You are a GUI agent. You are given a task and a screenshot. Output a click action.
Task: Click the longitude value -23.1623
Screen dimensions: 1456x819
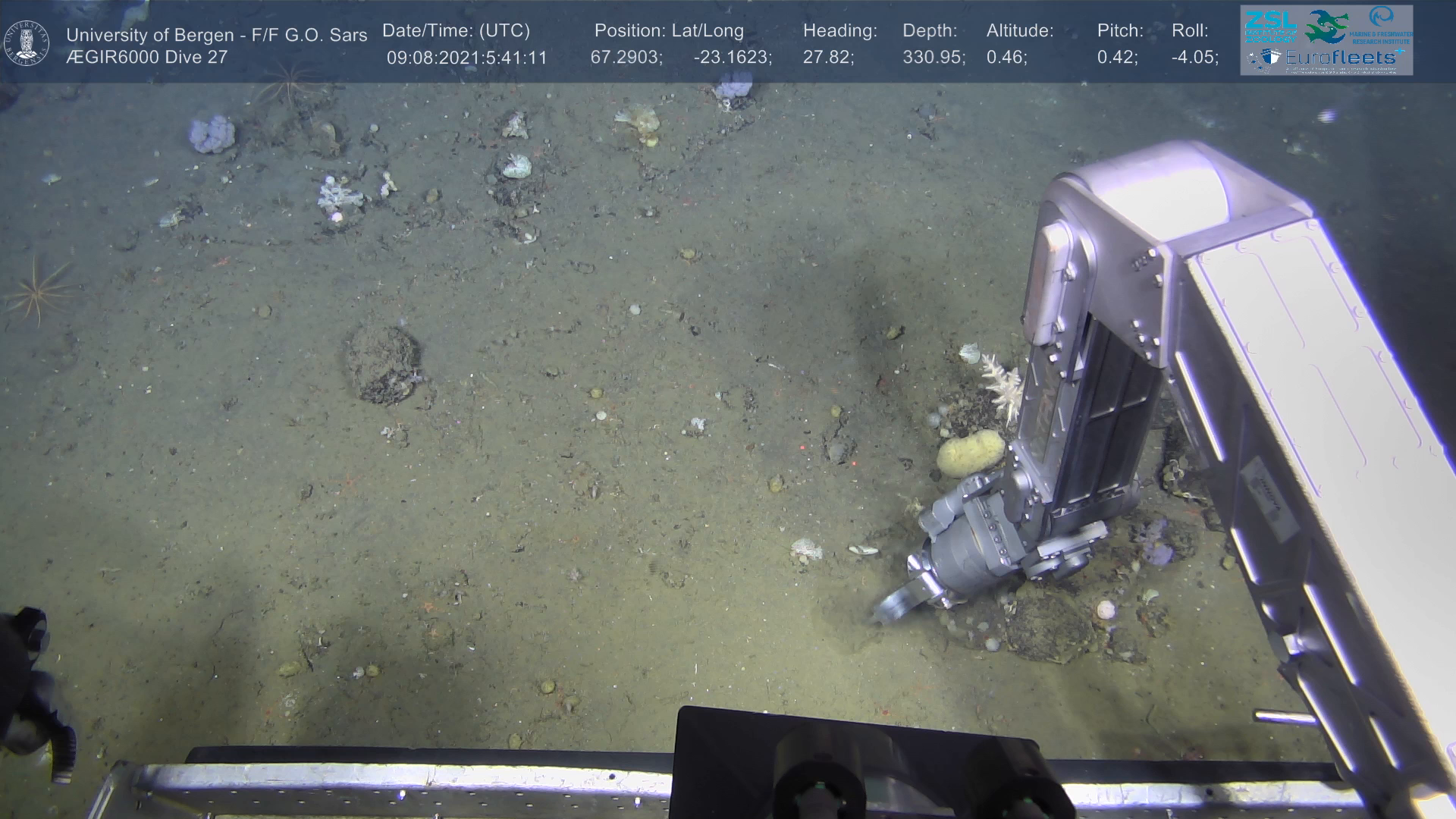[x=732, y=58]
